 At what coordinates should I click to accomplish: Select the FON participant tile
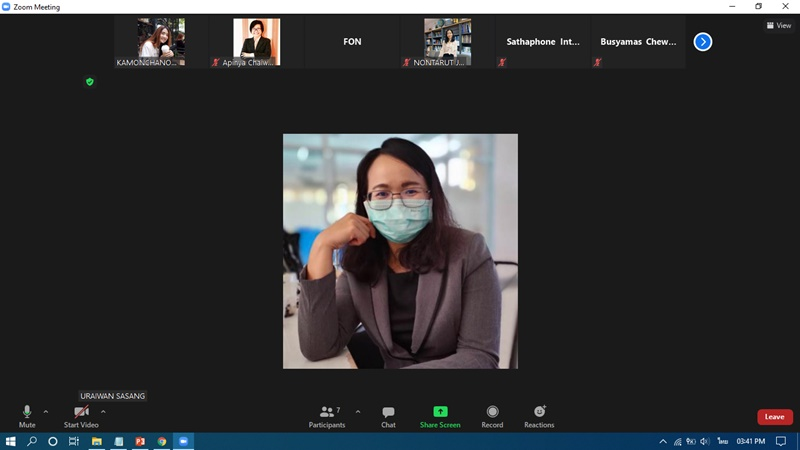point(352,42)
